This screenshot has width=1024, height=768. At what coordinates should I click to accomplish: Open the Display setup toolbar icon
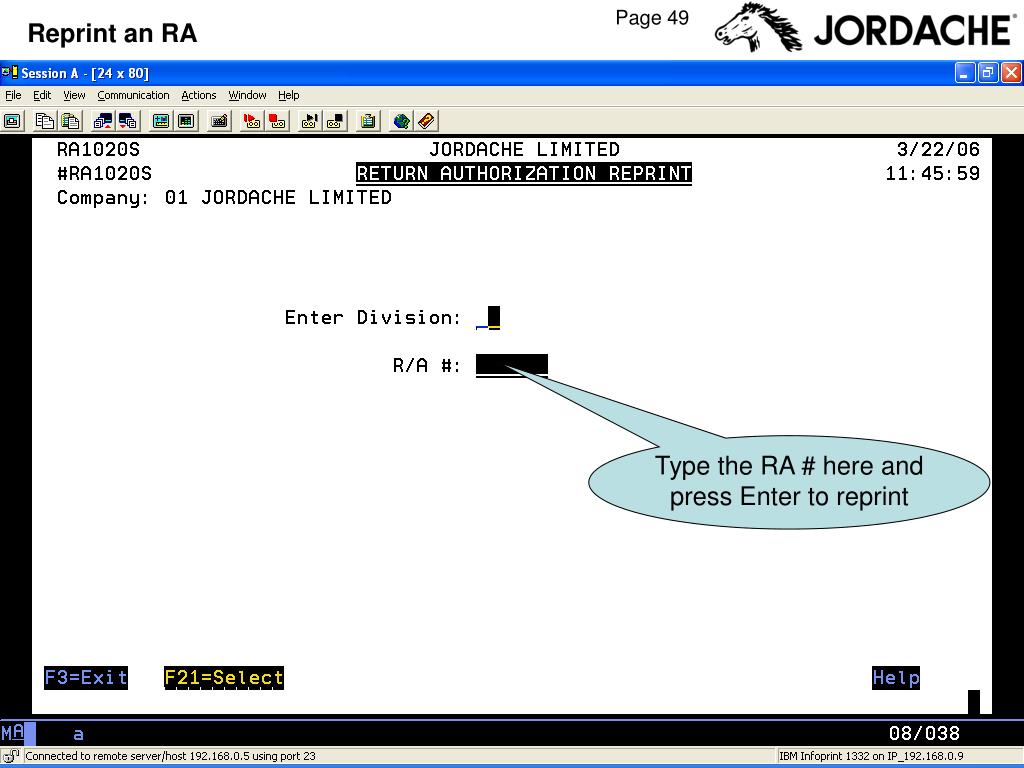[x=161, y=121]
